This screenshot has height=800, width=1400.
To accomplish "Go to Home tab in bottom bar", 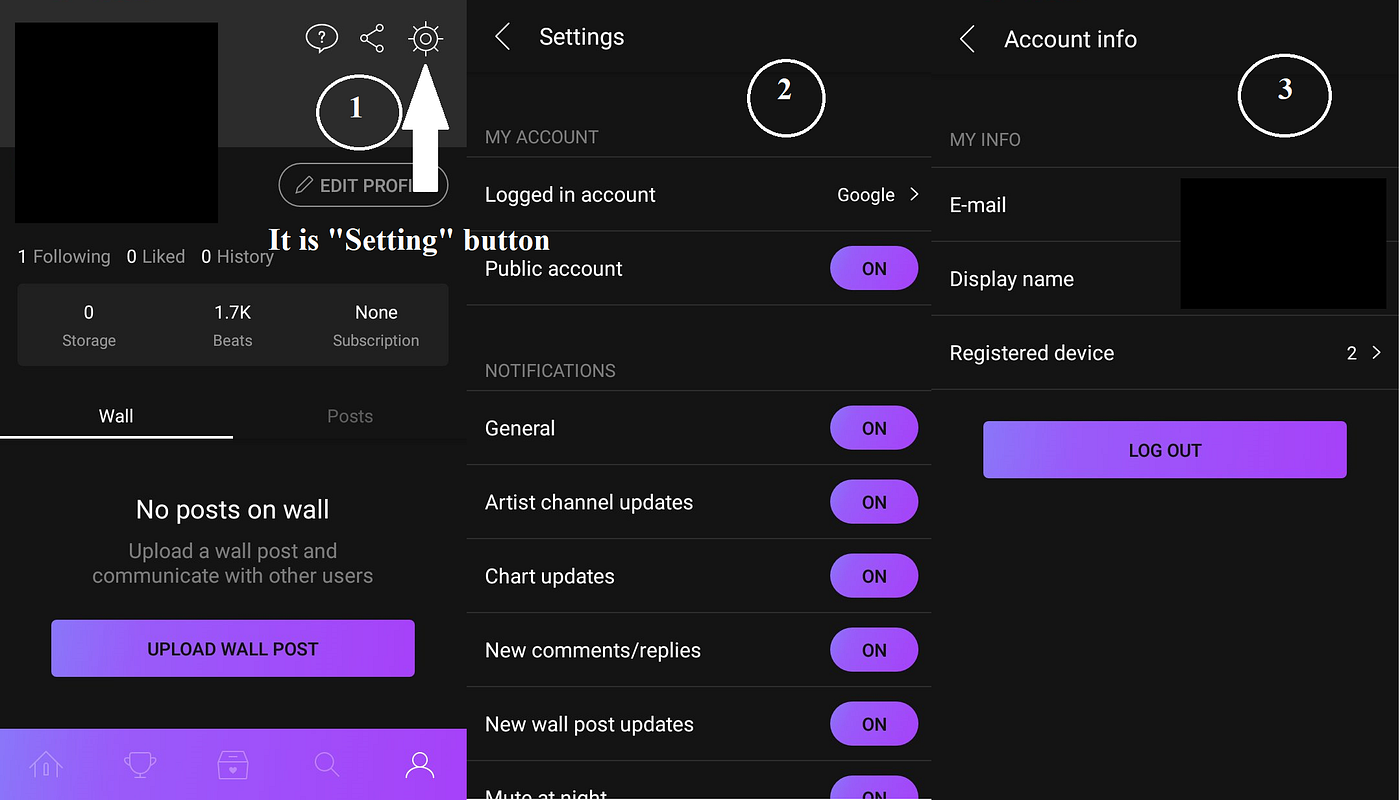I will 46,765.
